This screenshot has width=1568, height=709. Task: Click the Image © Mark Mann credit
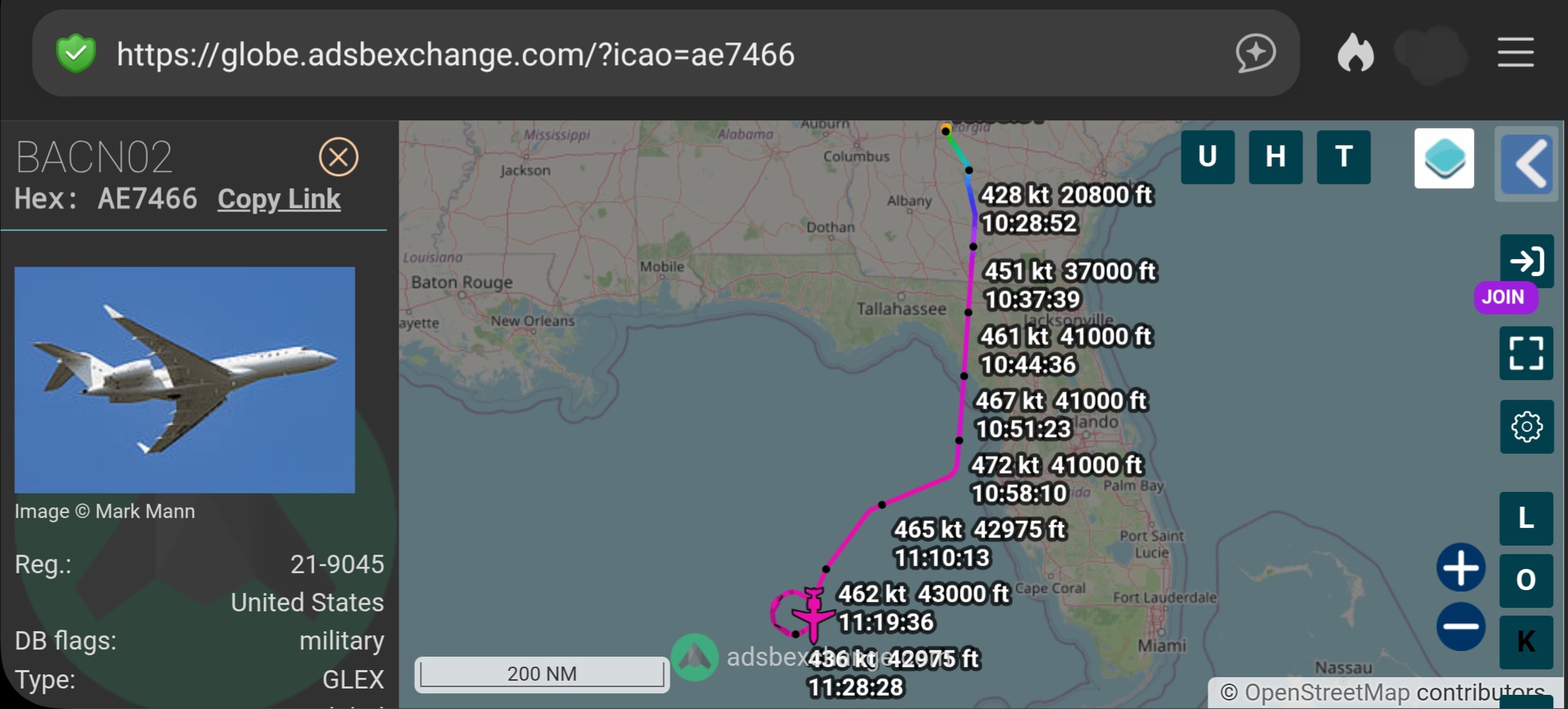pos(105,512)
